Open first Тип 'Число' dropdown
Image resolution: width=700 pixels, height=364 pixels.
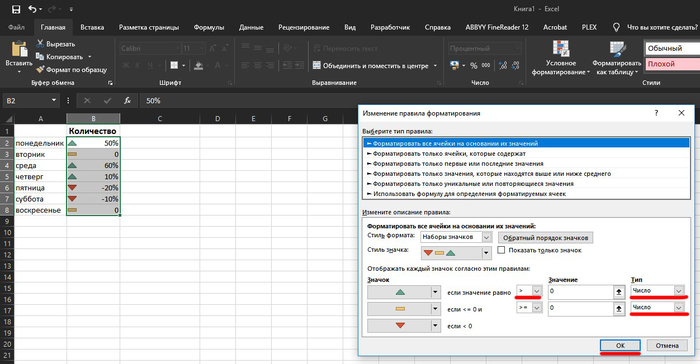point(679,291)
